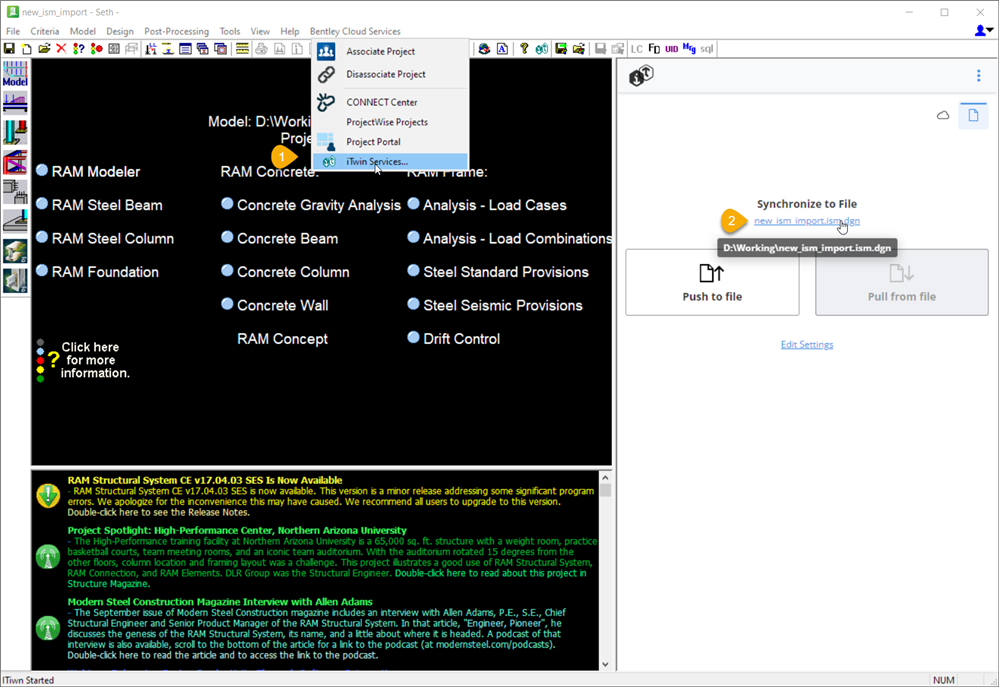The image size is (999, 687).
Task: Open the Tools menu
Action: pyautogui.click(x=230, y=31)
